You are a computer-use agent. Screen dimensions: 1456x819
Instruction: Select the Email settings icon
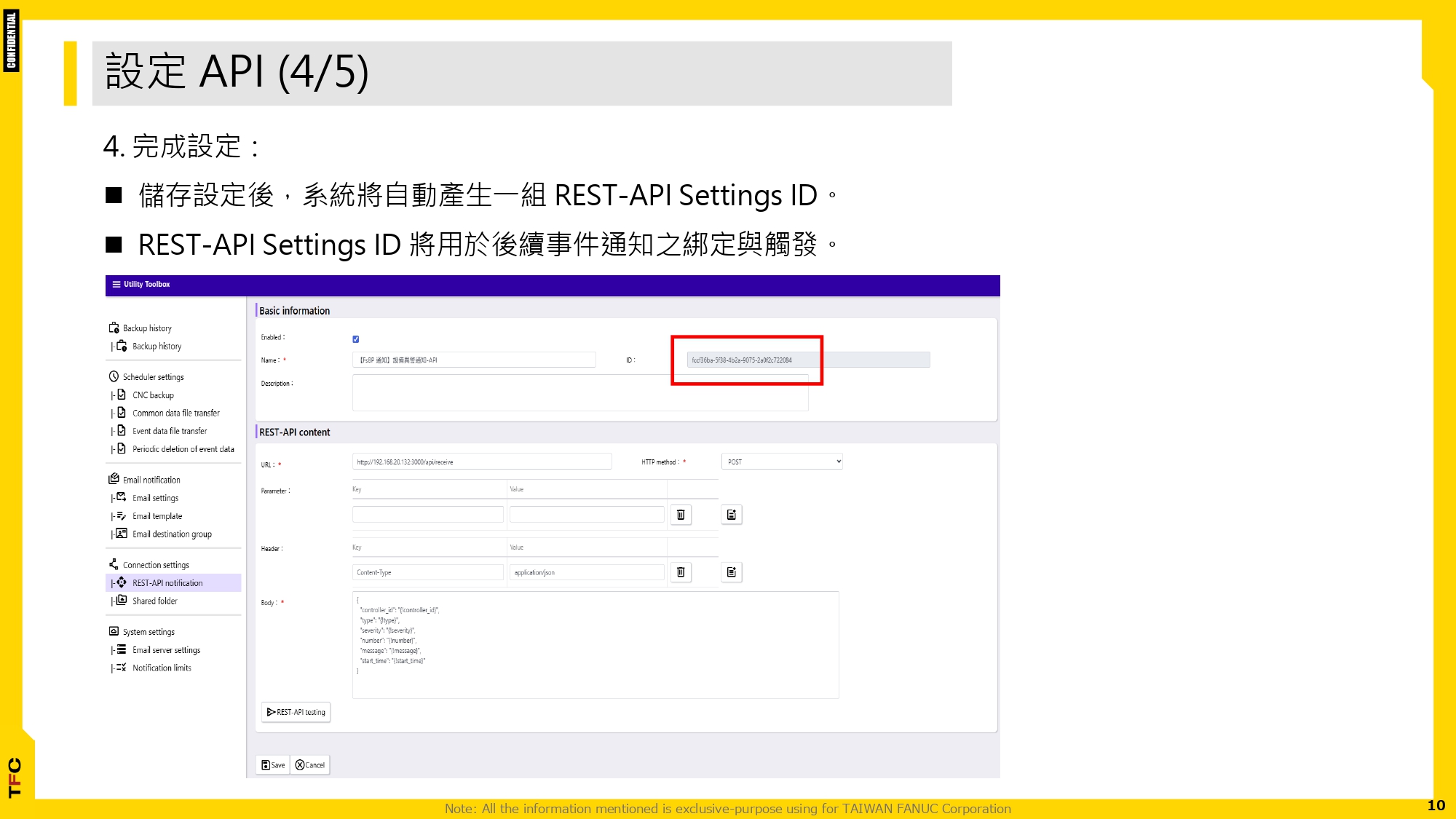[x=122, y=497]
